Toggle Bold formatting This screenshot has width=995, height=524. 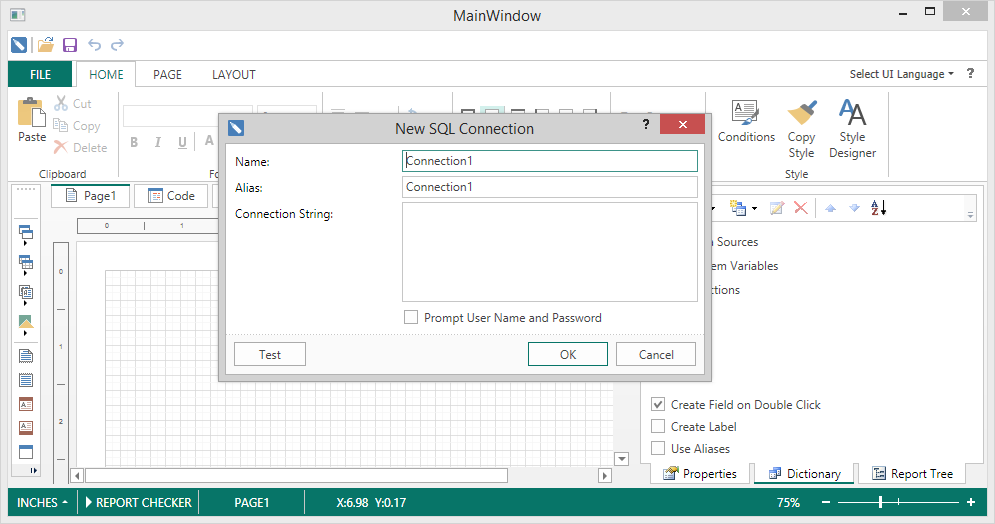[x=134, y=142]
